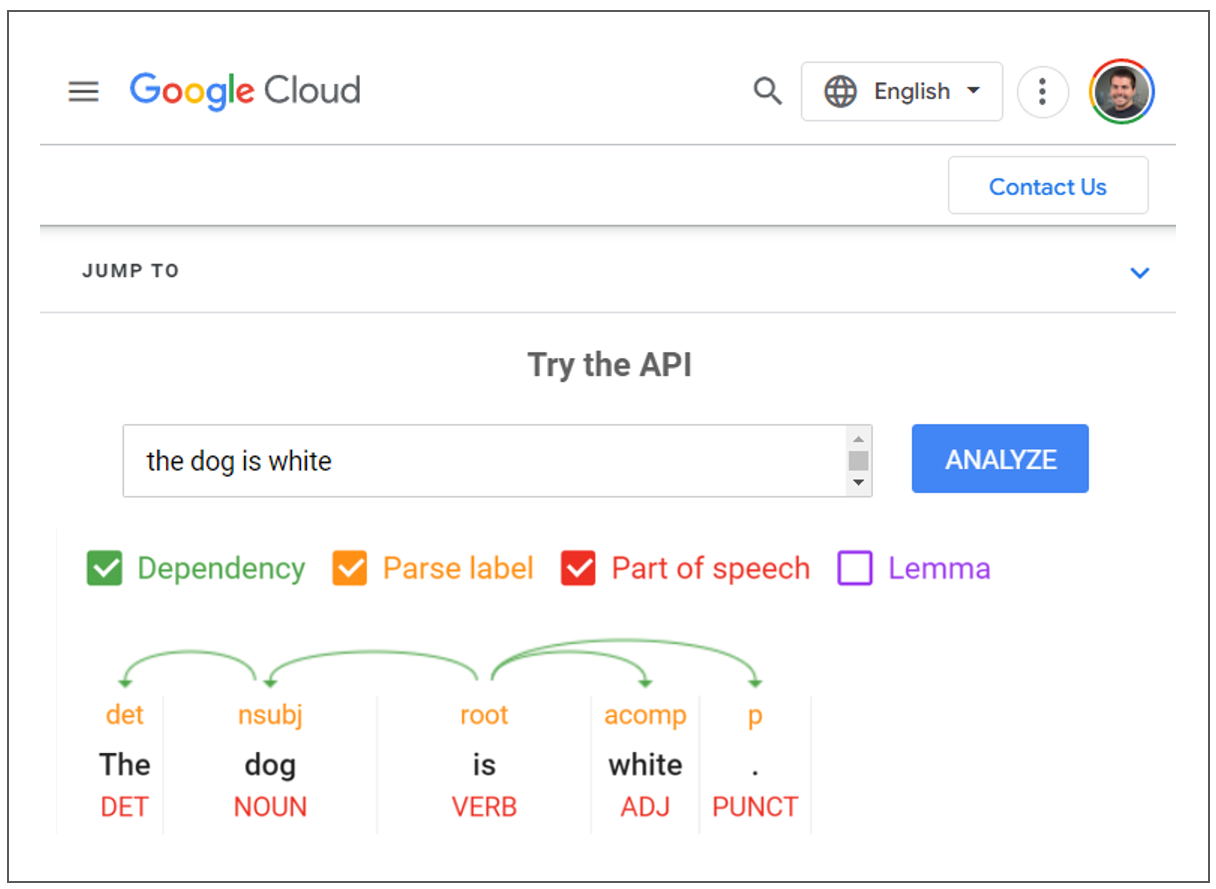Click the word "dog" token in parse tree
Image resolution: width=1216 pixels, height=889 pixels.
pyautogui.click(x=270, y=765)
